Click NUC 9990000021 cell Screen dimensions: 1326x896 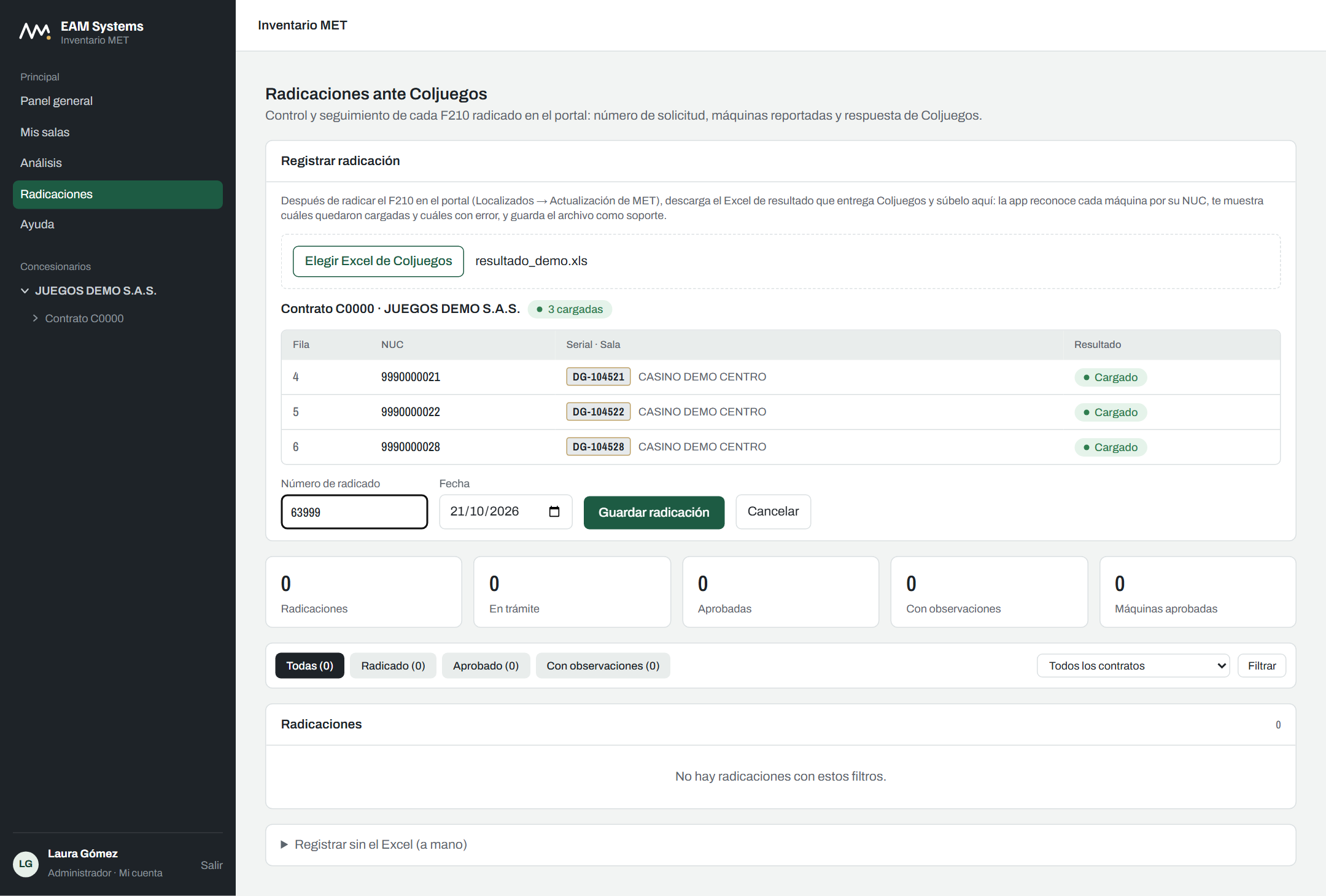click(x=411, y=377)
